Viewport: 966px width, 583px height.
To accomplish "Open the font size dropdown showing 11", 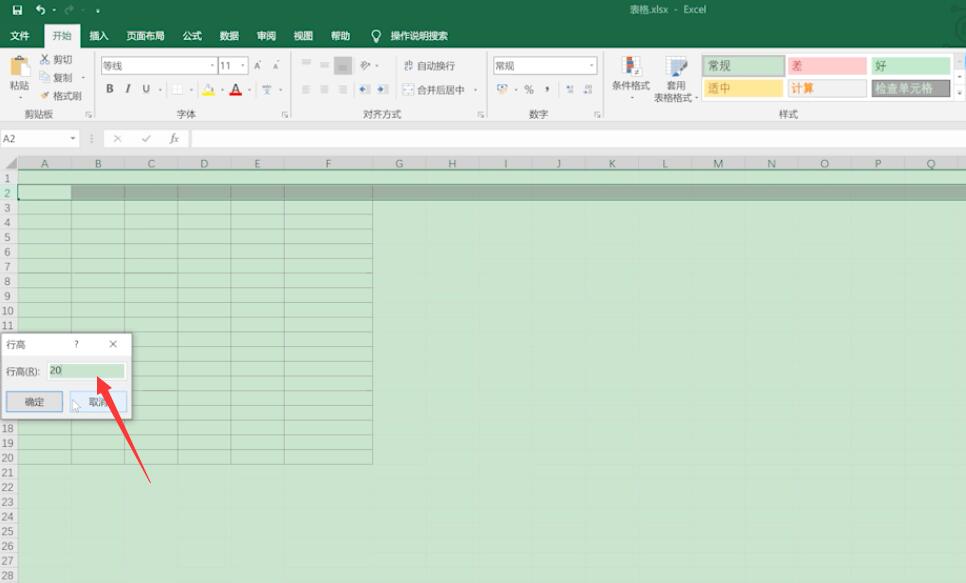I will tap(243, 65).
